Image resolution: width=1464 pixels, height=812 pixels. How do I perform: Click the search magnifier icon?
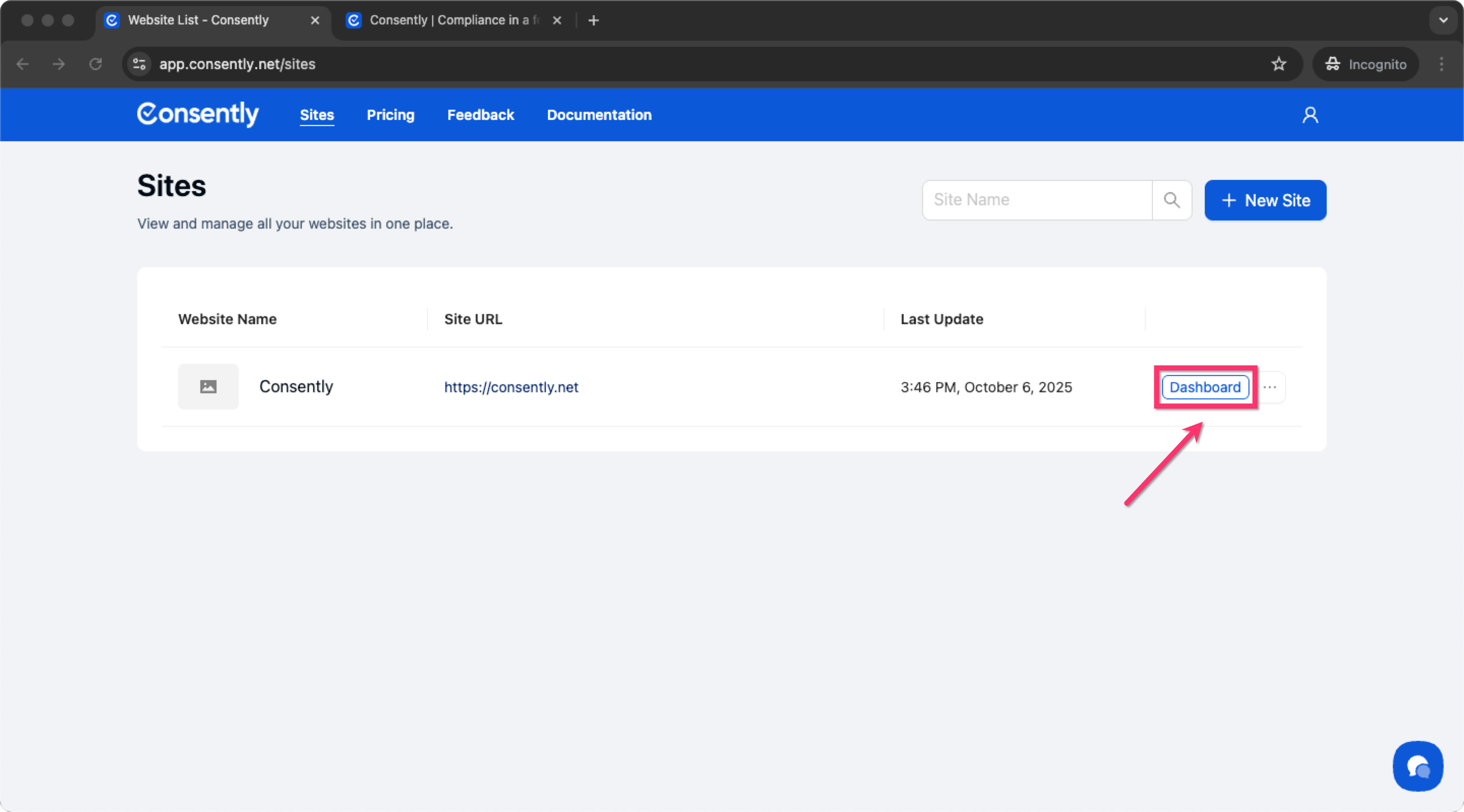click(1171, 200)
